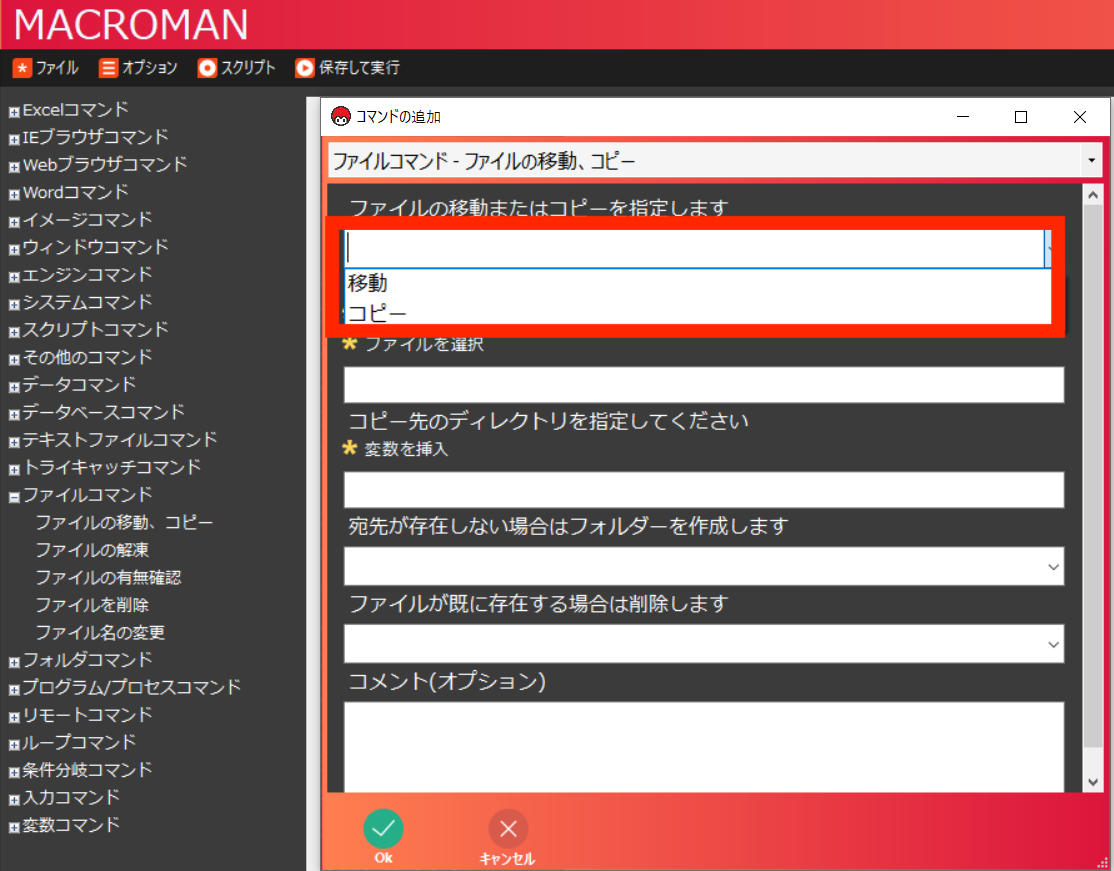Expand the データコマンド tree node
The image size is (1114, 871).
(13, 387)
